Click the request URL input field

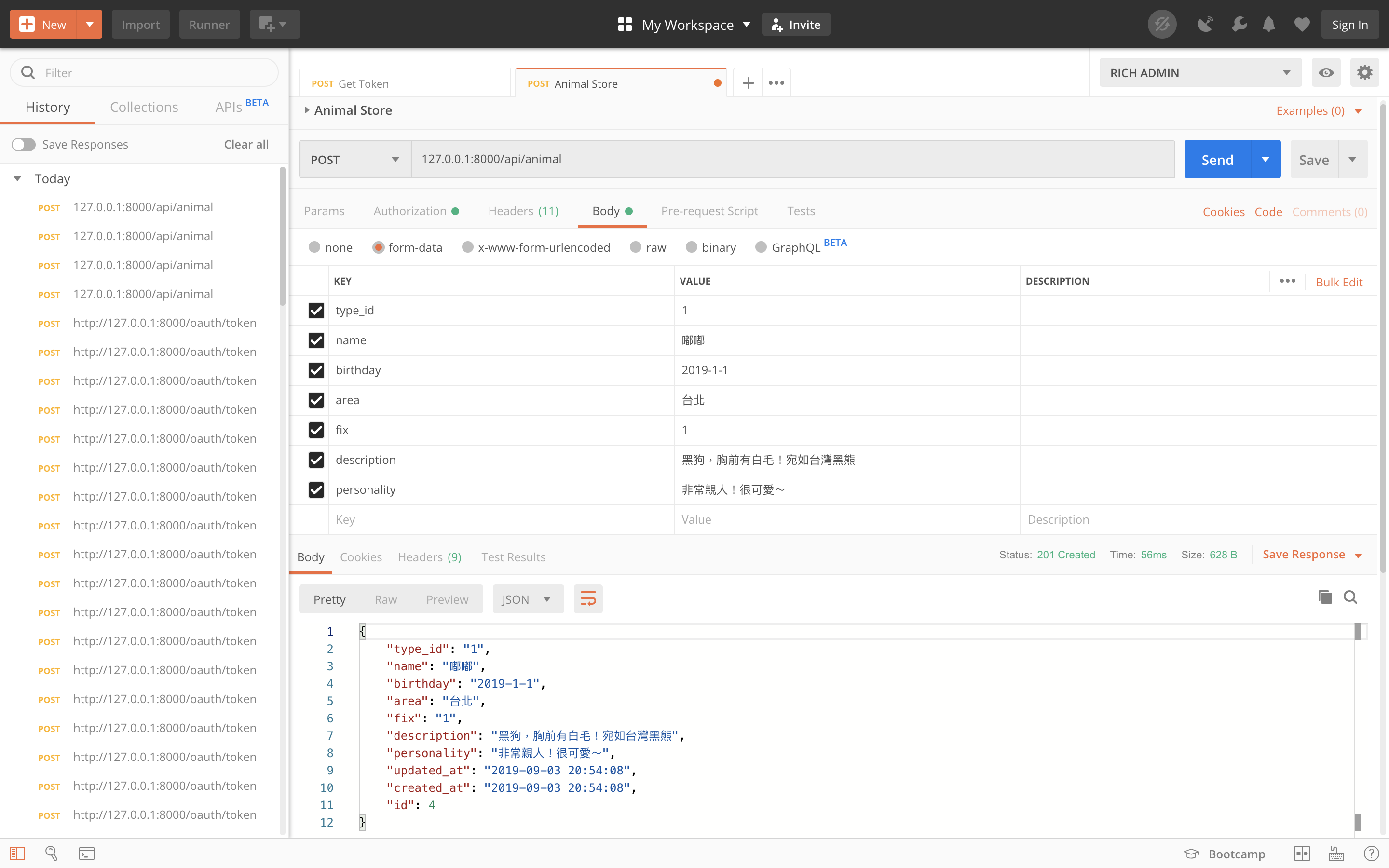[793, 159]
